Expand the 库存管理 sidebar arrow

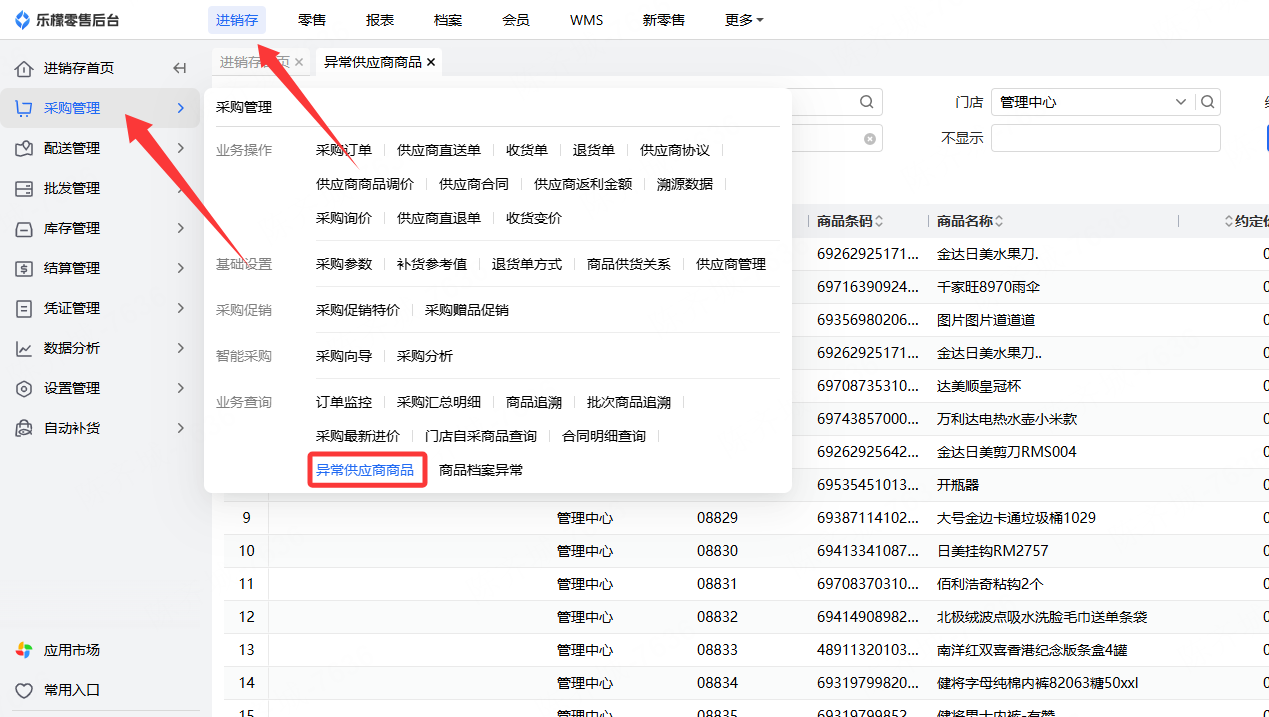point(181,228)
